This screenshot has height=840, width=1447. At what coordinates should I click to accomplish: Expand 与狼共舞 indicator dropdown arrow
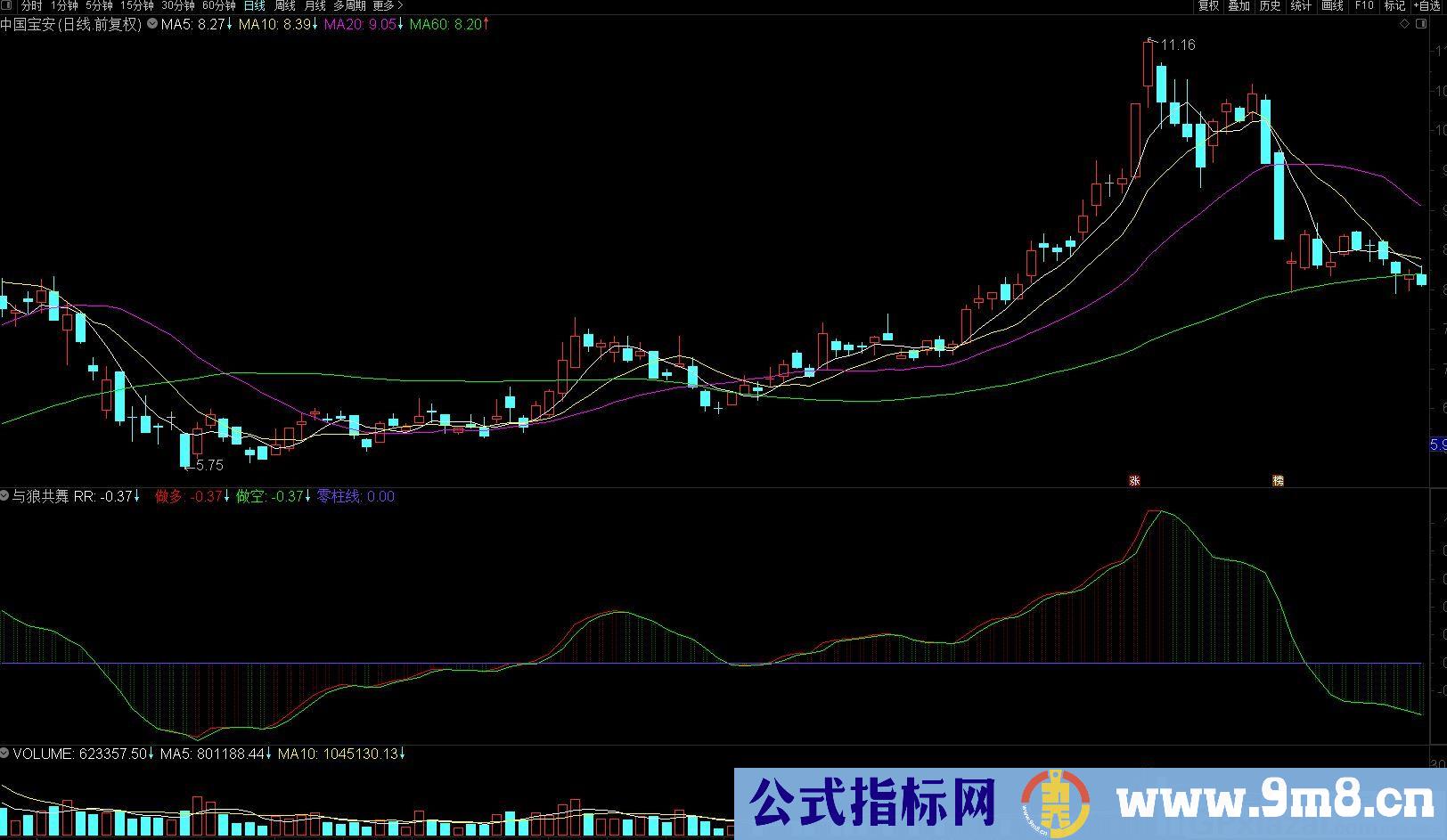coord(4,496)
